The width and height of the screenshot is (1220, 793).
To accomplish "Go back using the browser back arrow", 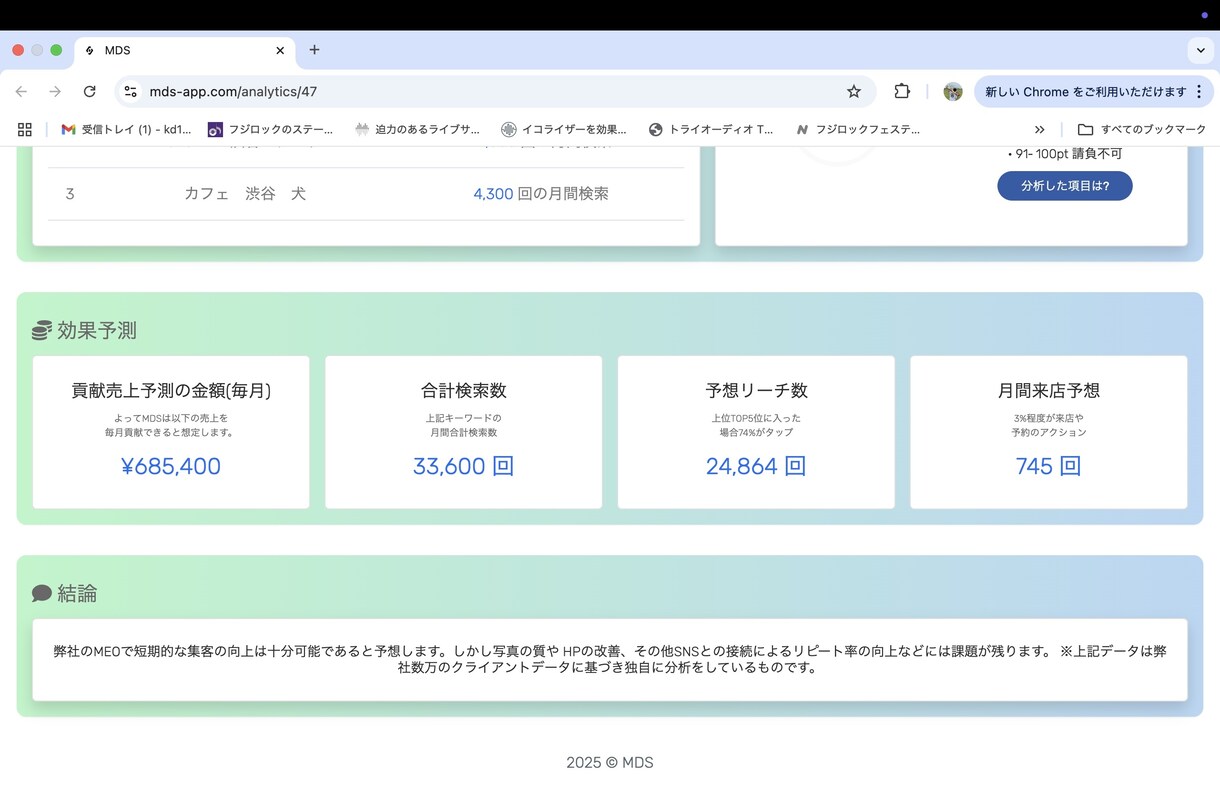I will 21,91.
